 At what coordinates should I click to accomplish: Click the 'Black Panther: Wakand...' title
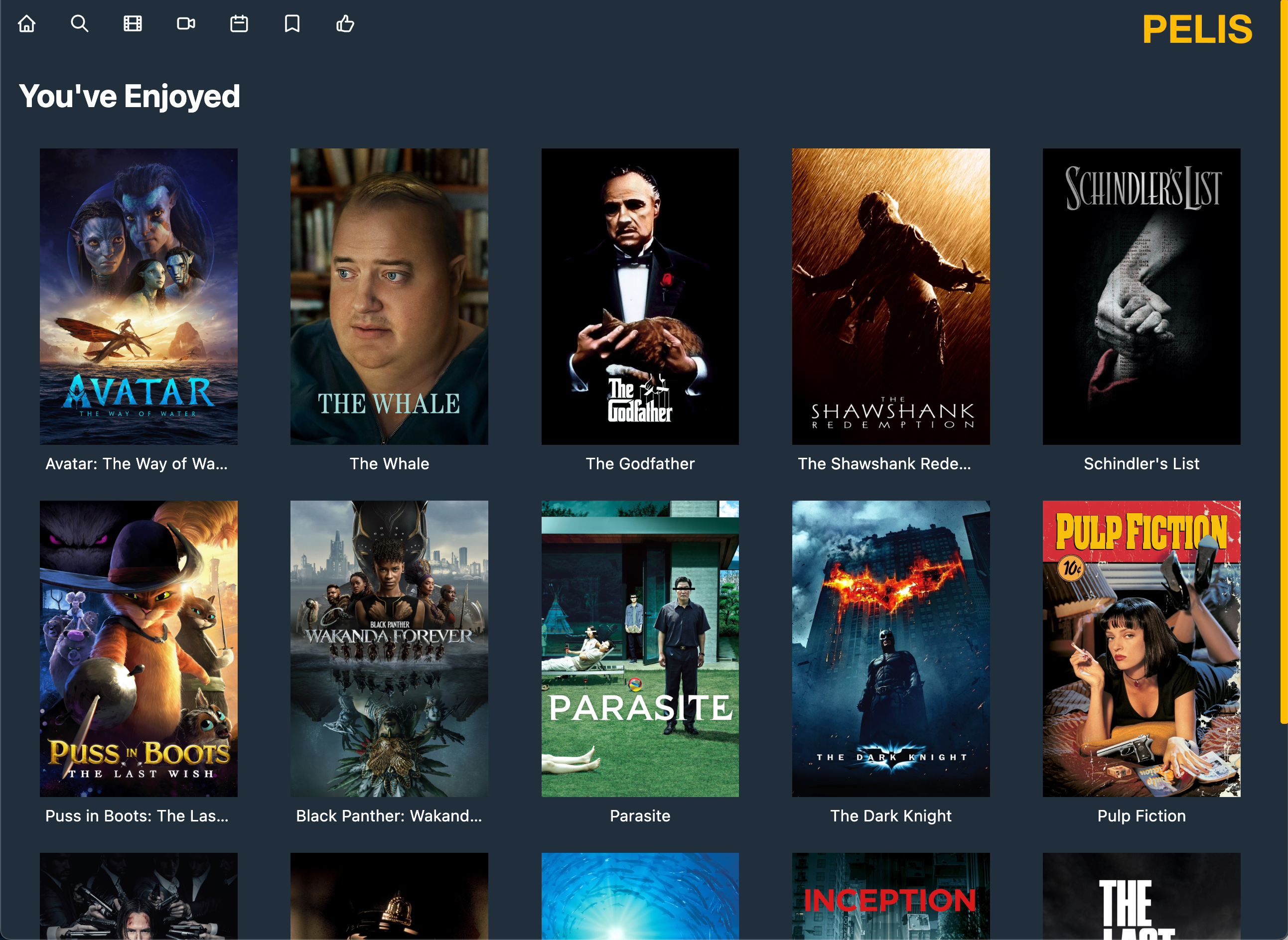click(389, 816)
